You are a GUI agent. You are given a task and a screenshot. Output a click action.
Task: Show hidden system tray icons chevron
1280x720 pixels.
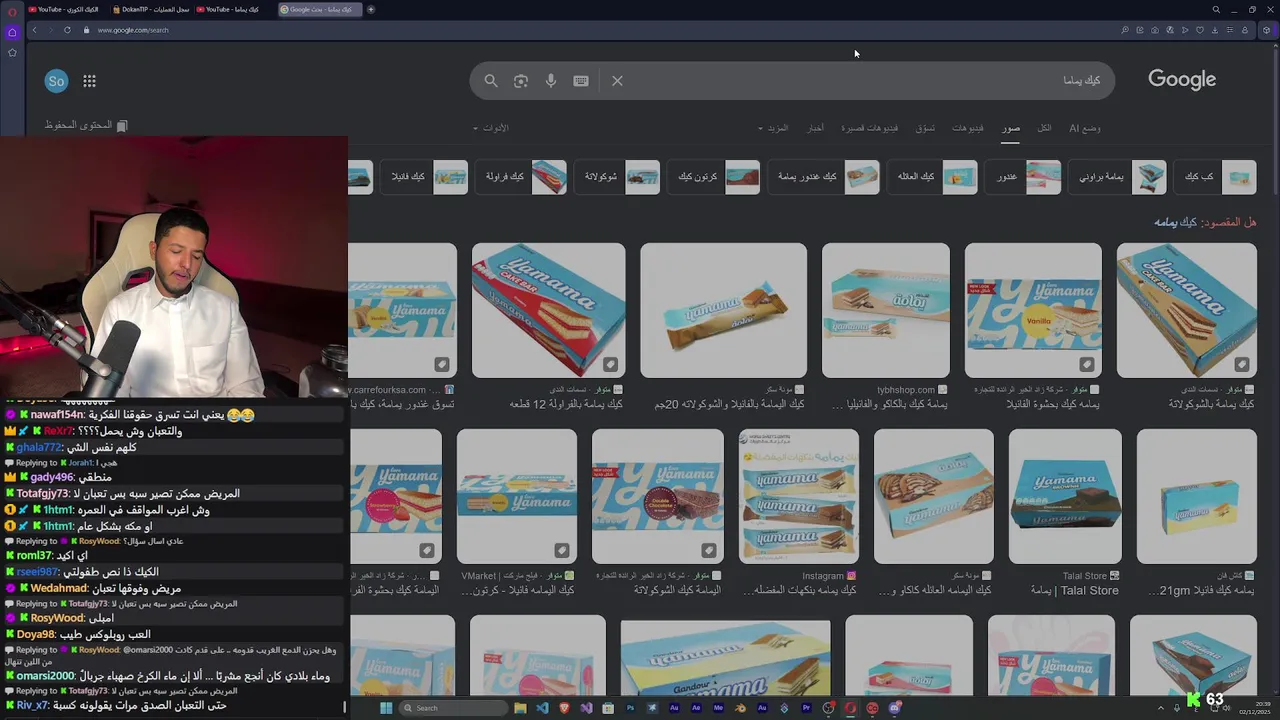coord(1161,708)
